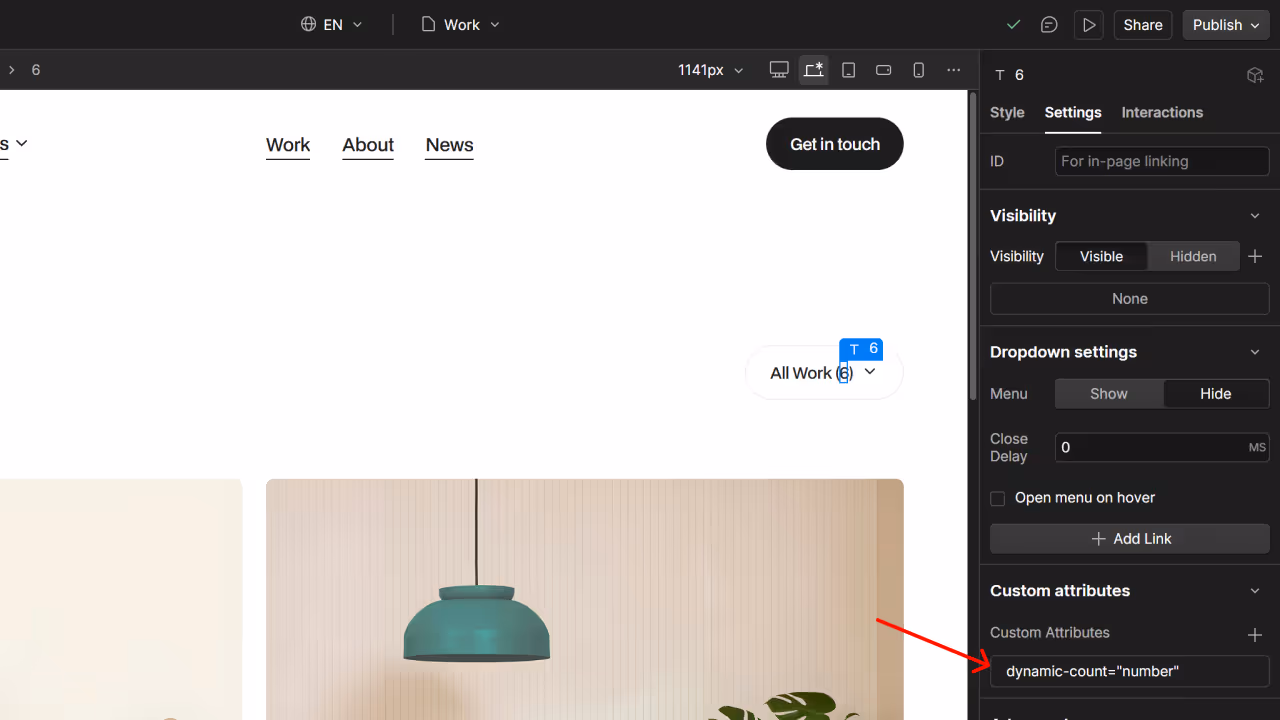Open the EN language dropdown
The height and width of the screenshot is (720, 1280).
pyautogui.click(x=330, y=24)
